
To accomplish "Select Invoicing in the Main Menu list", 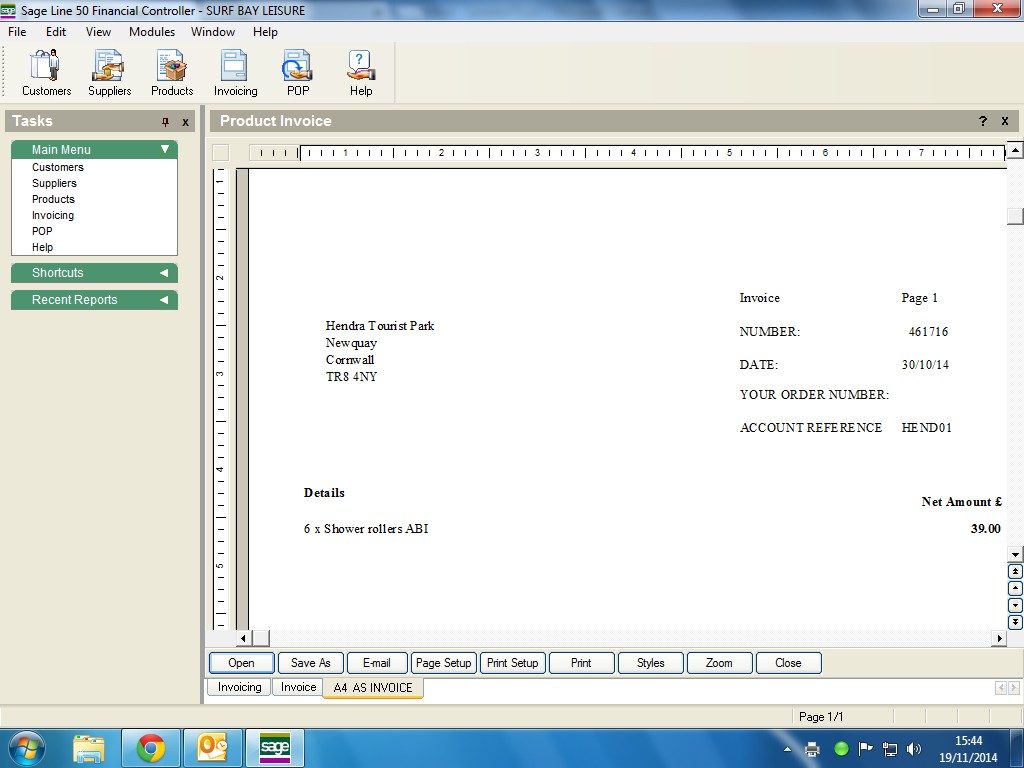I will (53, 216).
